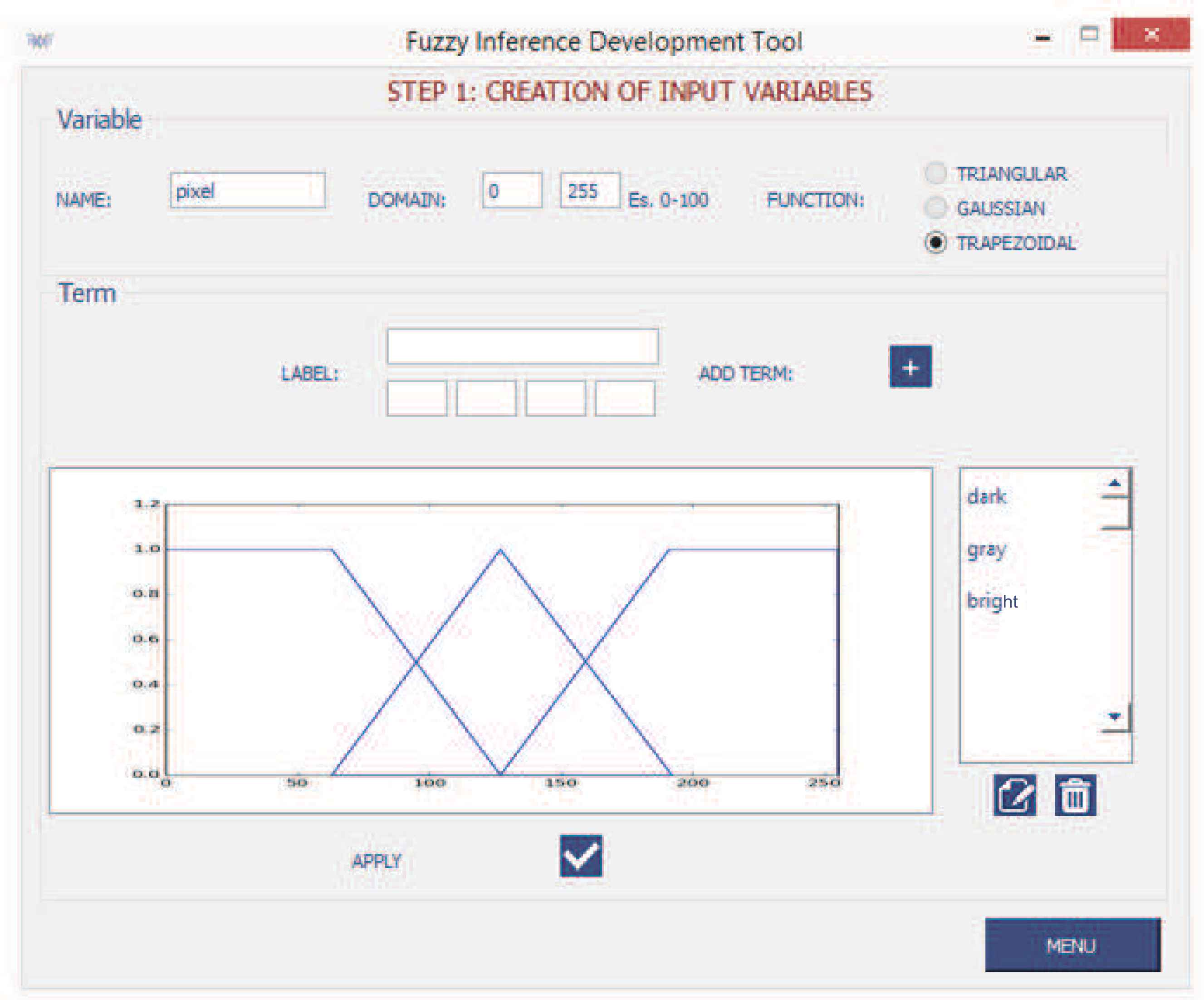Image resolution: width=1204 pixels, height=1000 pixels.
Task: Select the bright term in list
Action: pos(992,601)
